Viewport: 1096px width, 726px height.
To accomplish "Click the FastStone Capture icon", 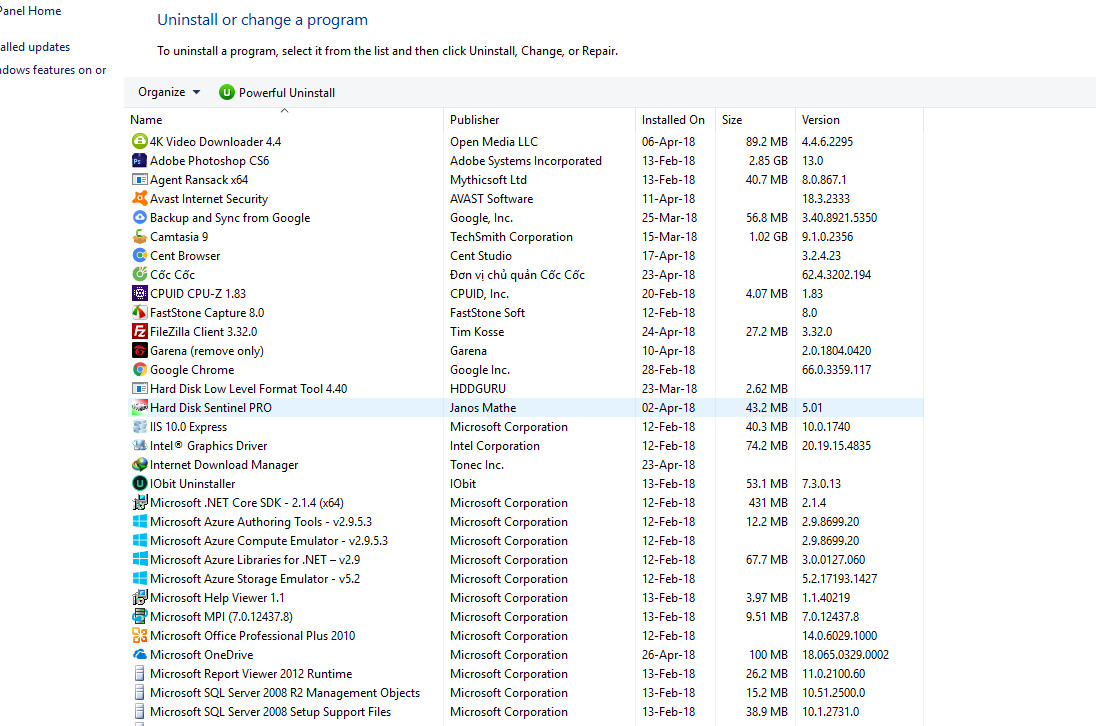I will [x=140, y=312].
